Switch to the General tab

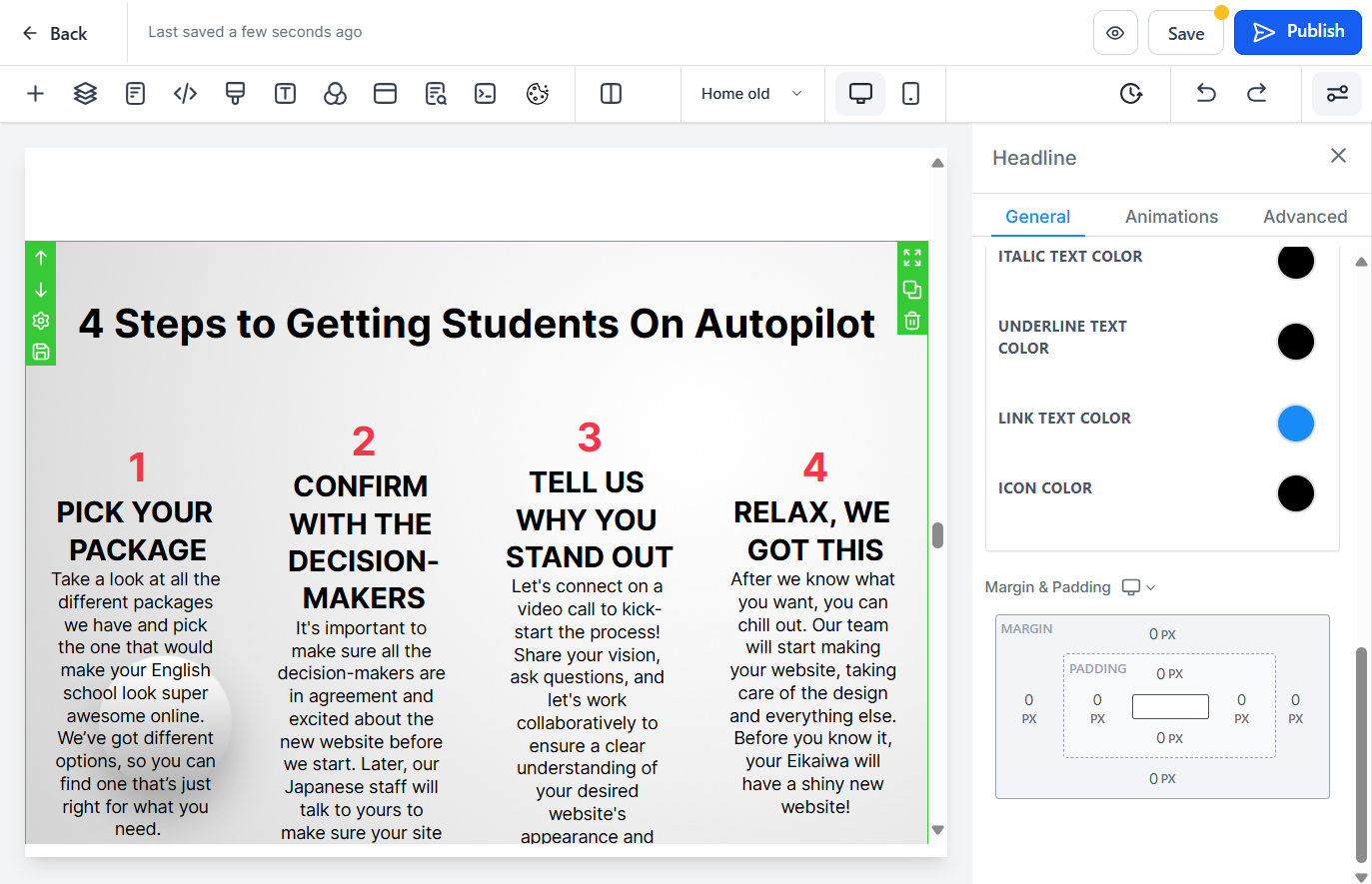pyautogui.click(x=1037, y=217)
